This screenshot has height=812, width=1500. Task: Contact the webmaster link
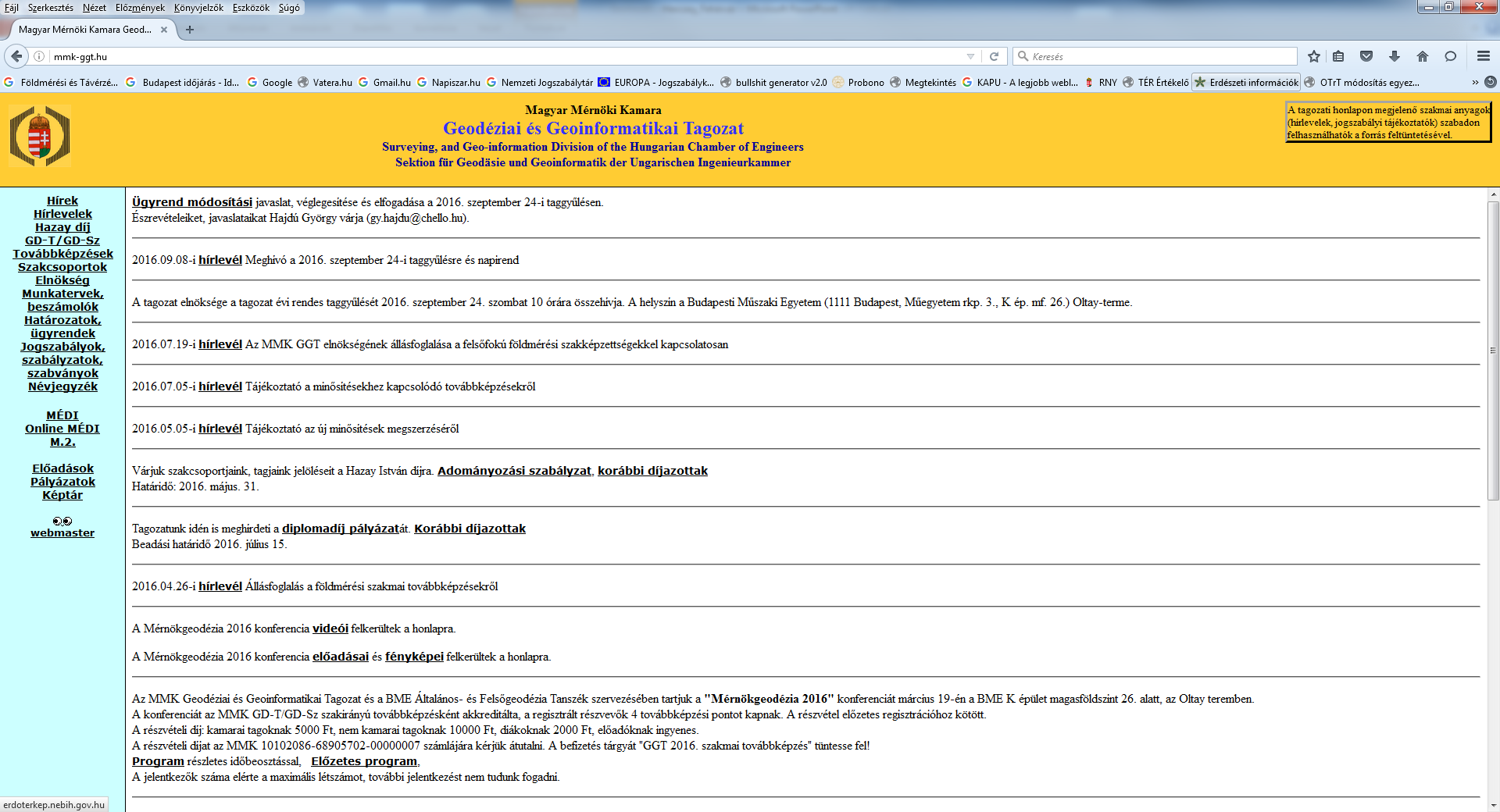pos(62,533)
